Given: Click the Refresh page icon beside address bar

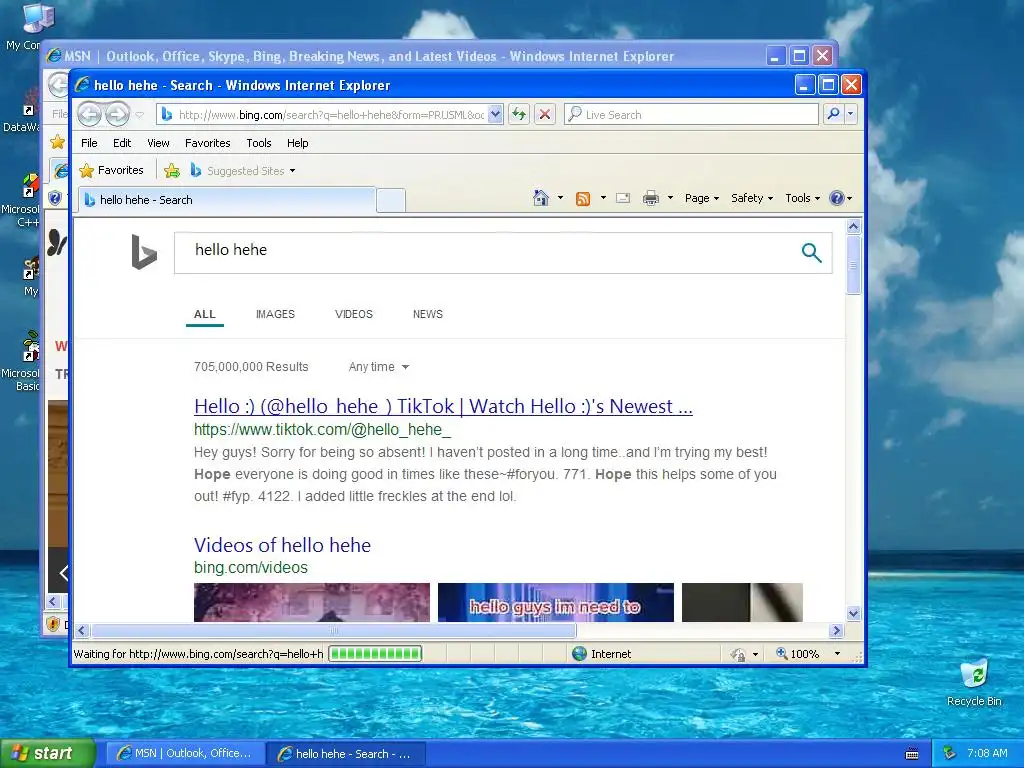Looking at the screenshot, I should 519,114.
